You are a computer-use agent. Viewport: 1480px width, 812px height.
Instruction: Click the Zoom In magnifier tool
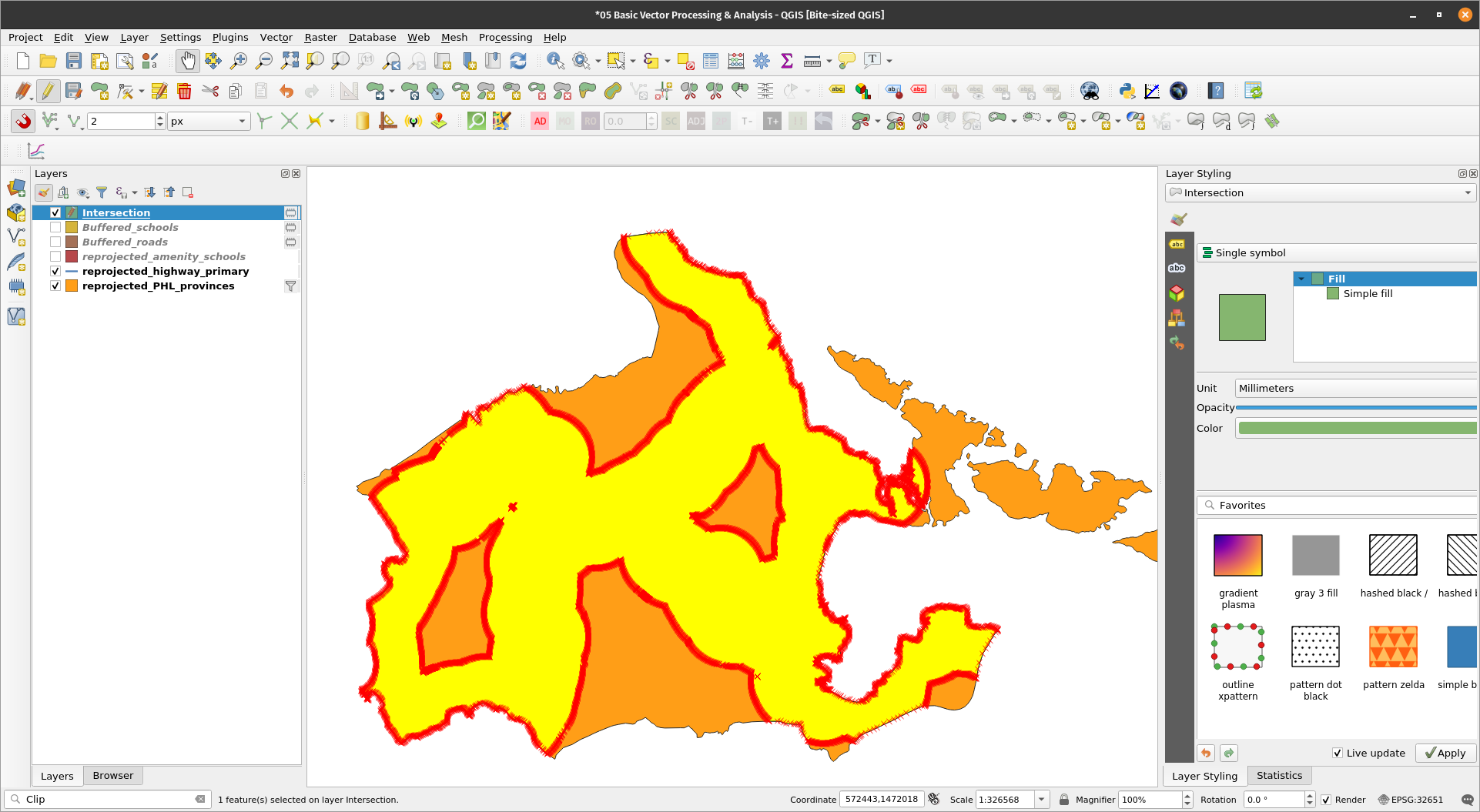239,61
